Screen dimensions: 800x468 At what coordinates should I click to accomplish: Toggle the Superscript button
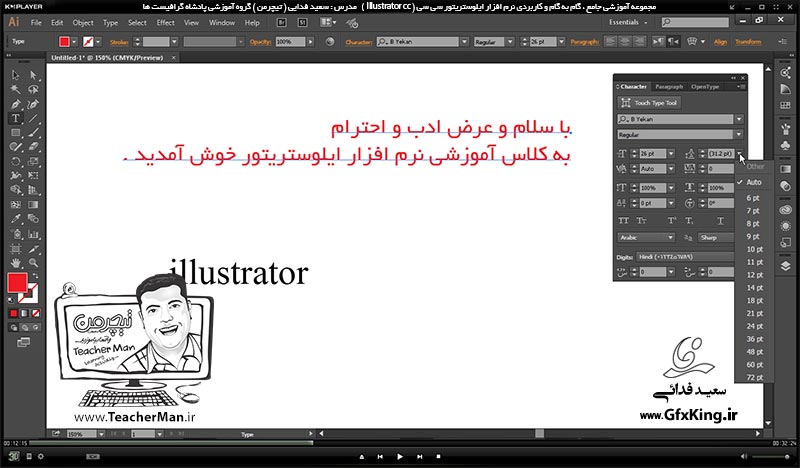[672, 221]
